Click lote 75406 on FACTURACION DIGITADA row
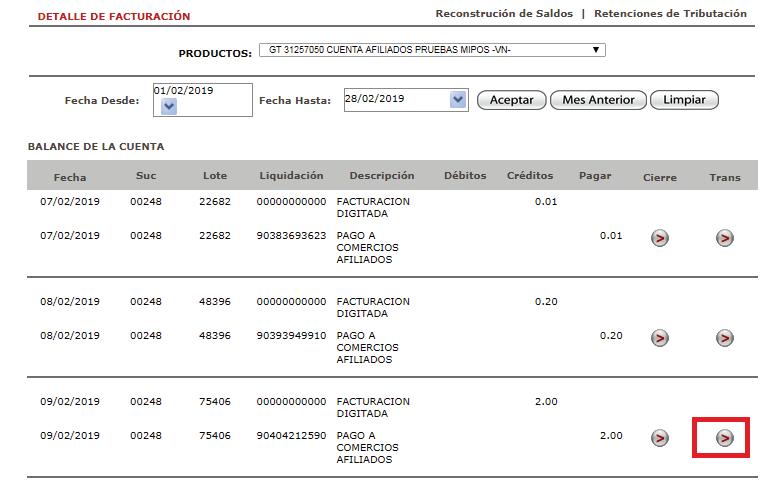Viewport: 763px width, 480px height. 215,401
